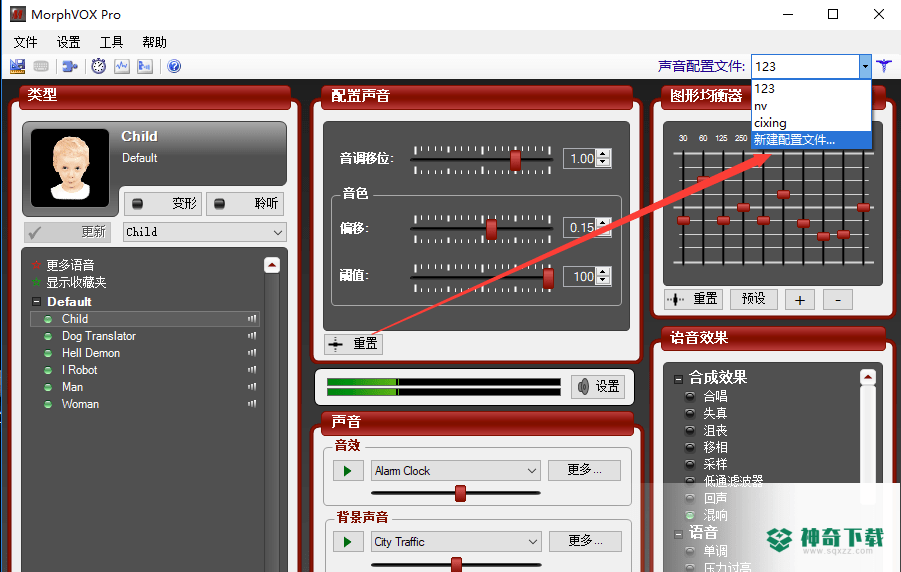This screenshot has width=901, height=572.
Task: Select the nv profile in the list
Action: pos(811,106)
